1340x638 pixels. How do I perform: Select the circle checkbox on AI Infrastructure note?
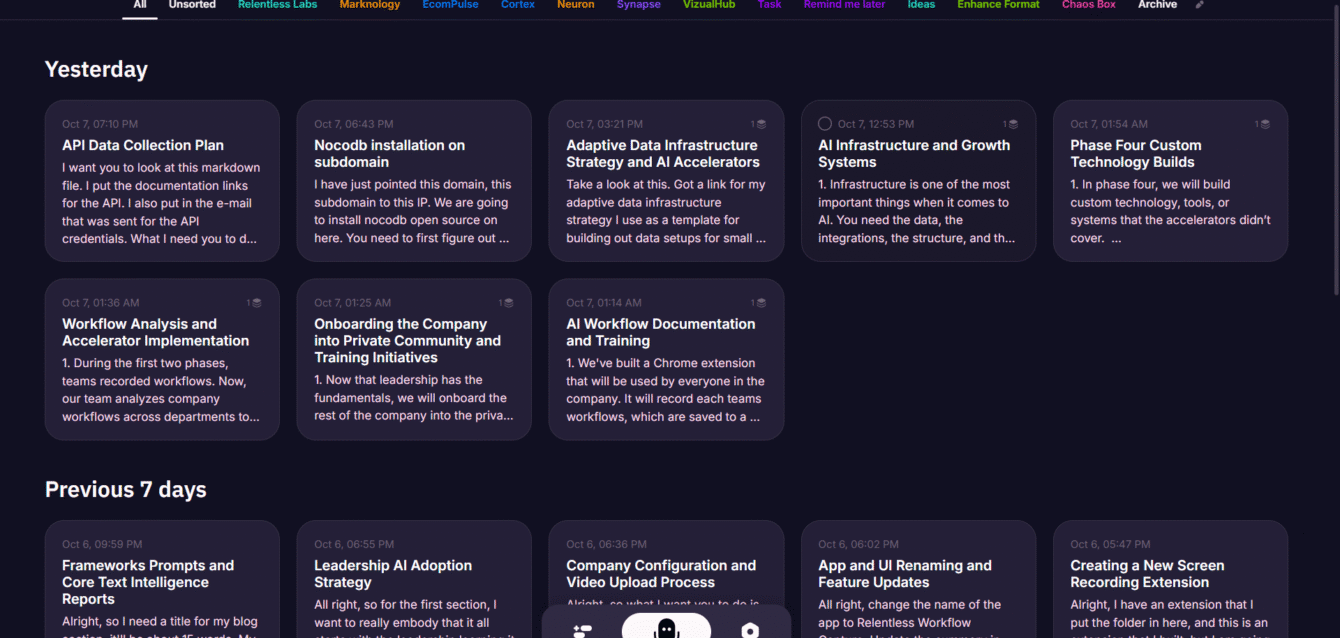coord(825,124)
